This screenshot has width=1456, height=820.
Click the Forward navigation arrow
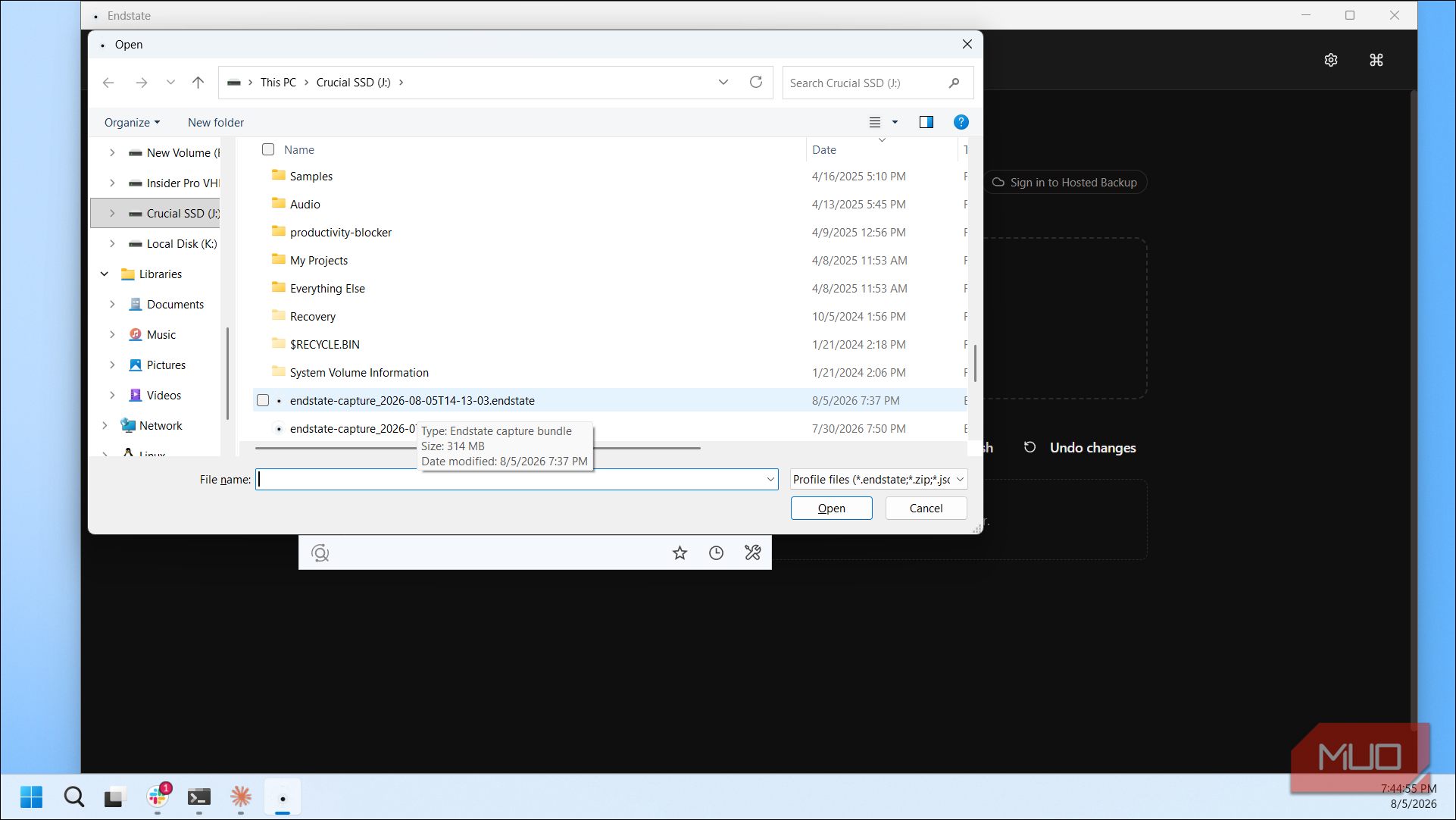tap(142, 83)
